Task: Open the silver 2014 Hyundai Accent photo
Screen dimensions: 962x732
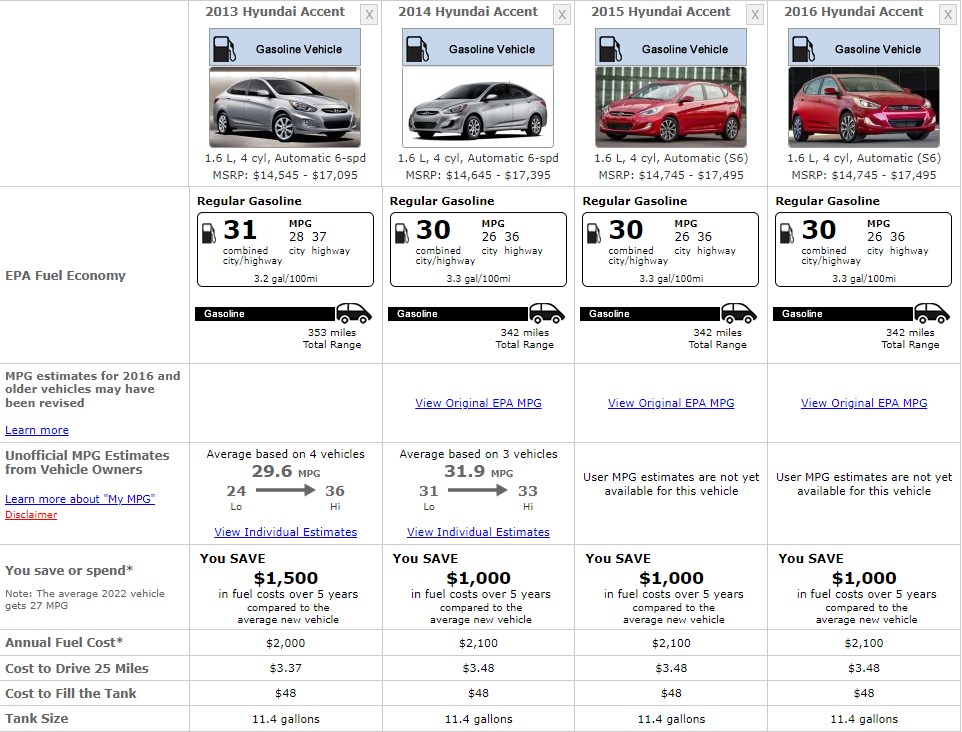Action: pyautogui.click(x=478, y=107)
